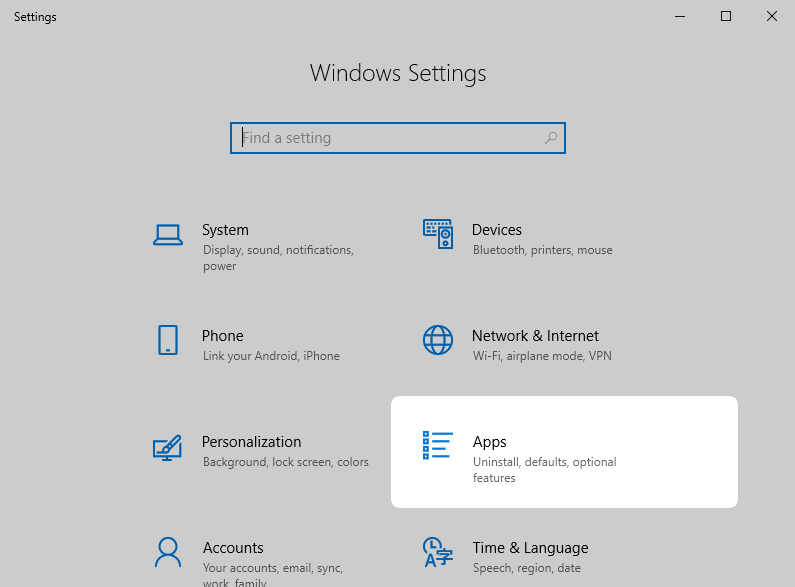Screen dimensions: 795x587
Task: Open the Accounts title text
Action: point(233,548)
